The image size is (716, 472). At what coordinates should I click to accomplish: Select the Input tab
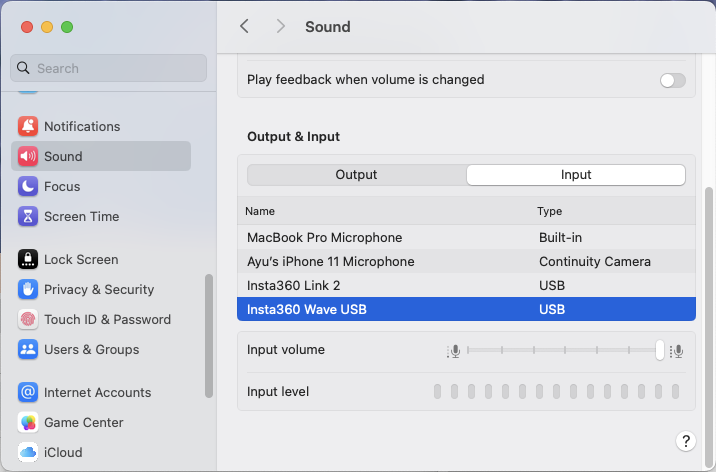pyautogui.click(x=576, y=175)
